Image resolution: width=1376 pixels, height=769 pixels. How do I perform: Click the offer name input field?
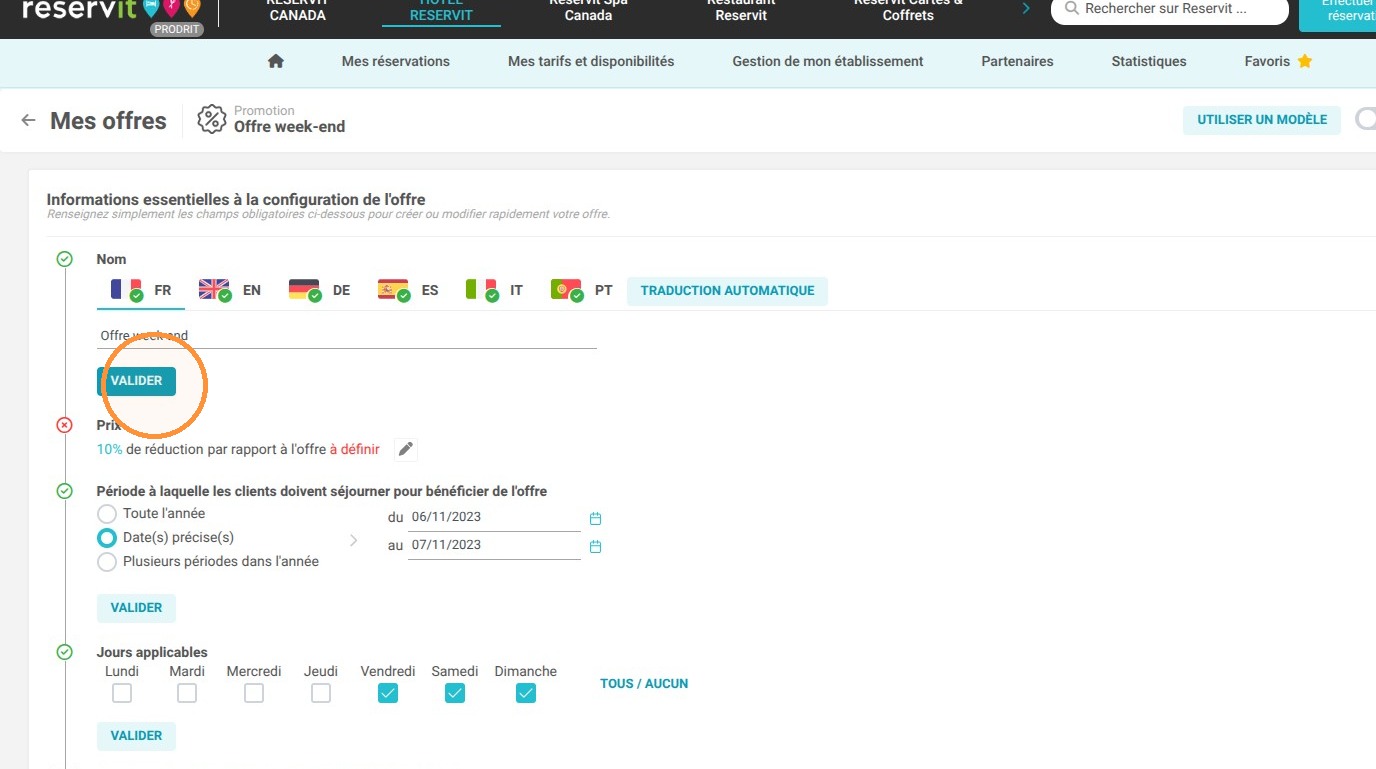pos(347,336)
